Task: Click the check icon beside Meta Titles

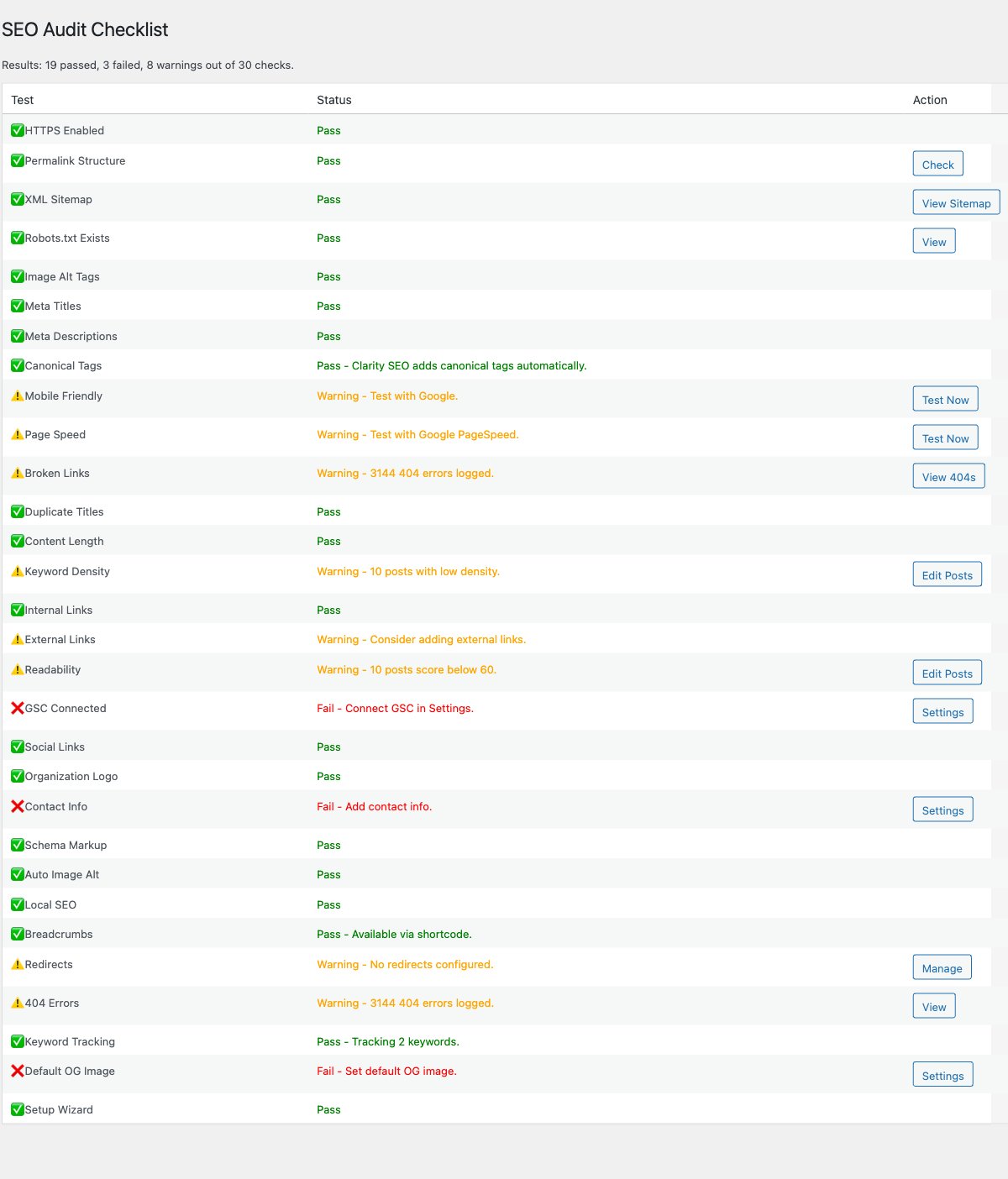Action: coord(18,306)
